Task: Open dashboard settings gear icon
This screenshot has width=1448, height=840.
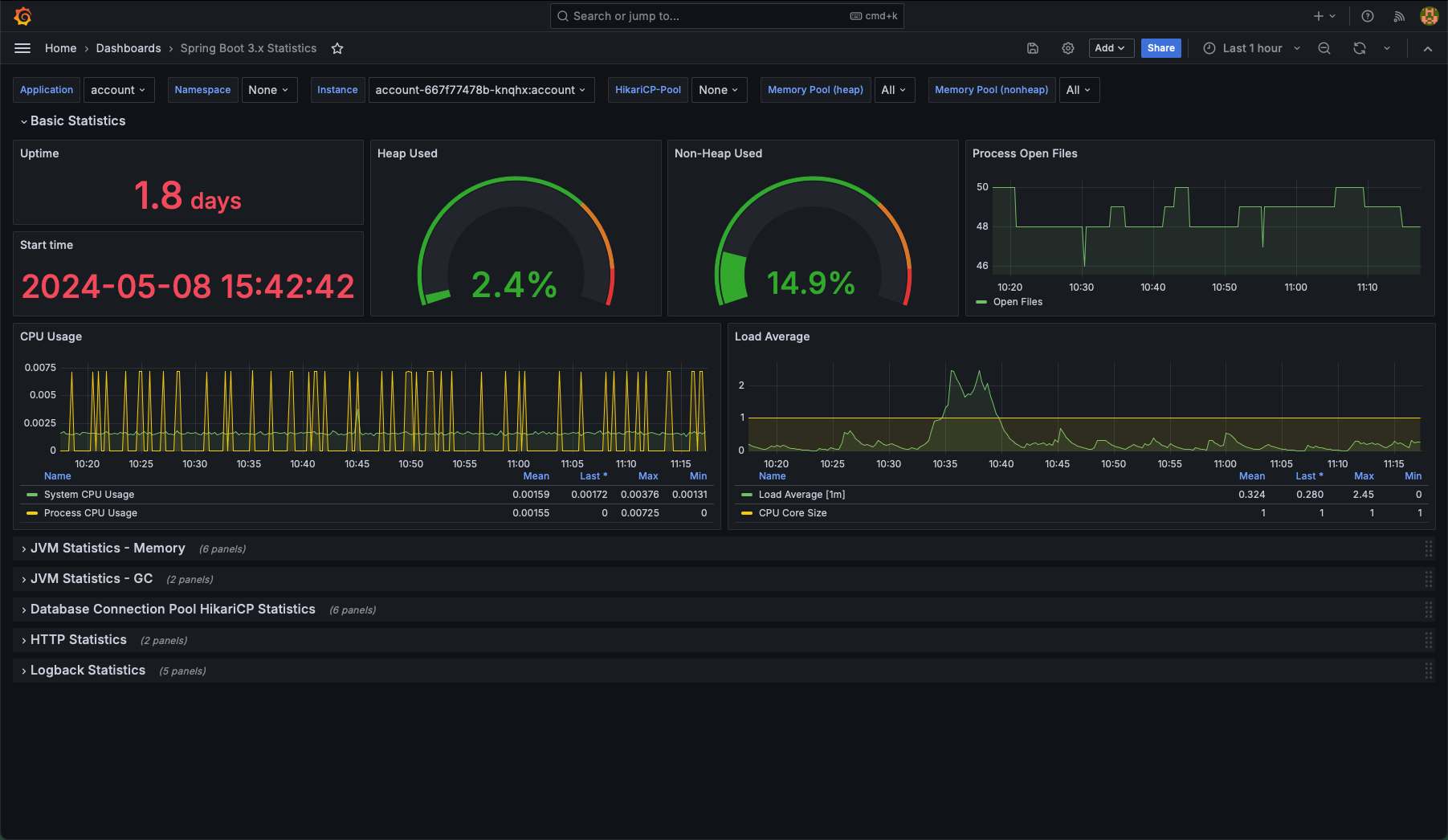Action: (1068, 48)
